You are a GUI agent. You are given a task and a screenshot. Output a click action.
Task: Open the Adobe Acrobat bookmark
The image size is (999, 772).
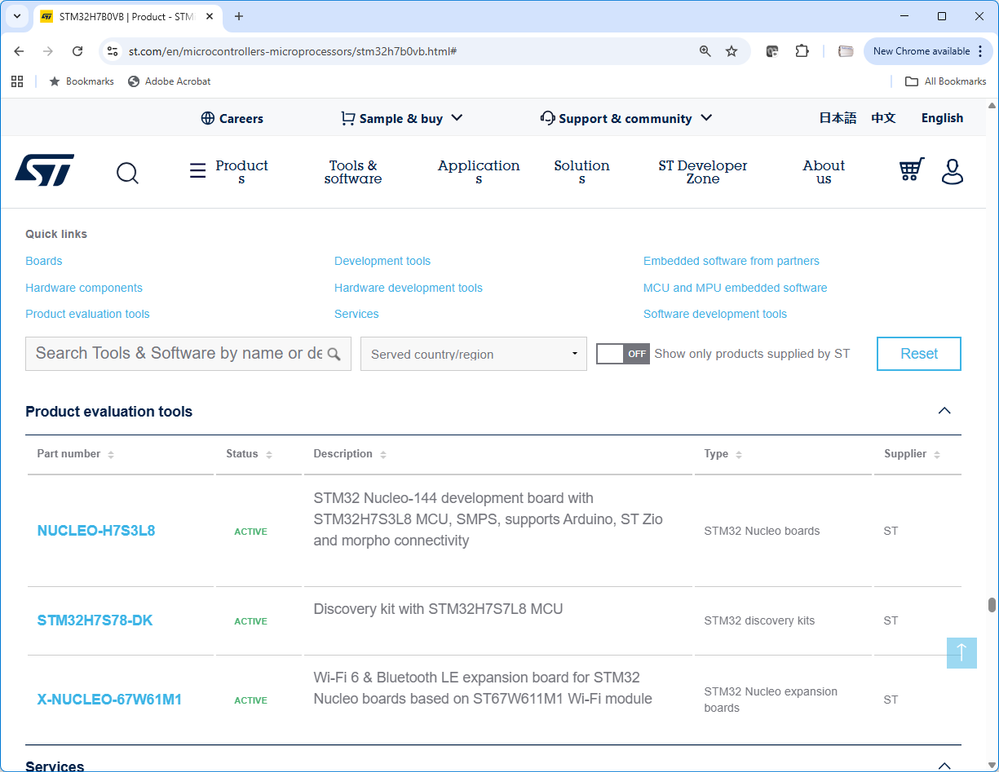point(169,82)
